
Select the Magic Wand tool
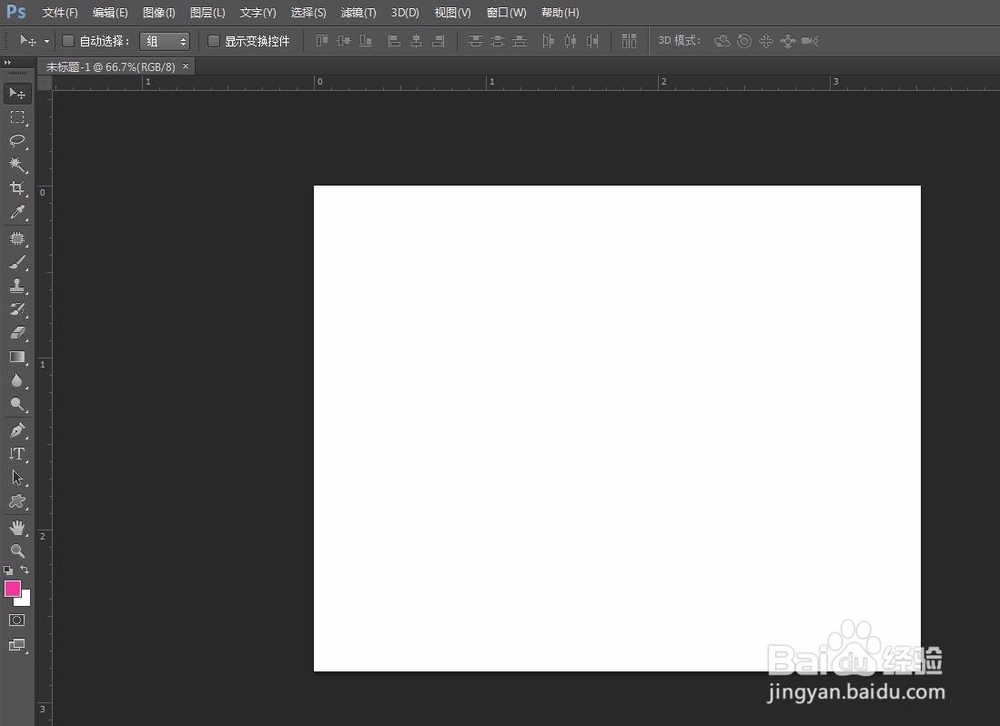point(17,165)
